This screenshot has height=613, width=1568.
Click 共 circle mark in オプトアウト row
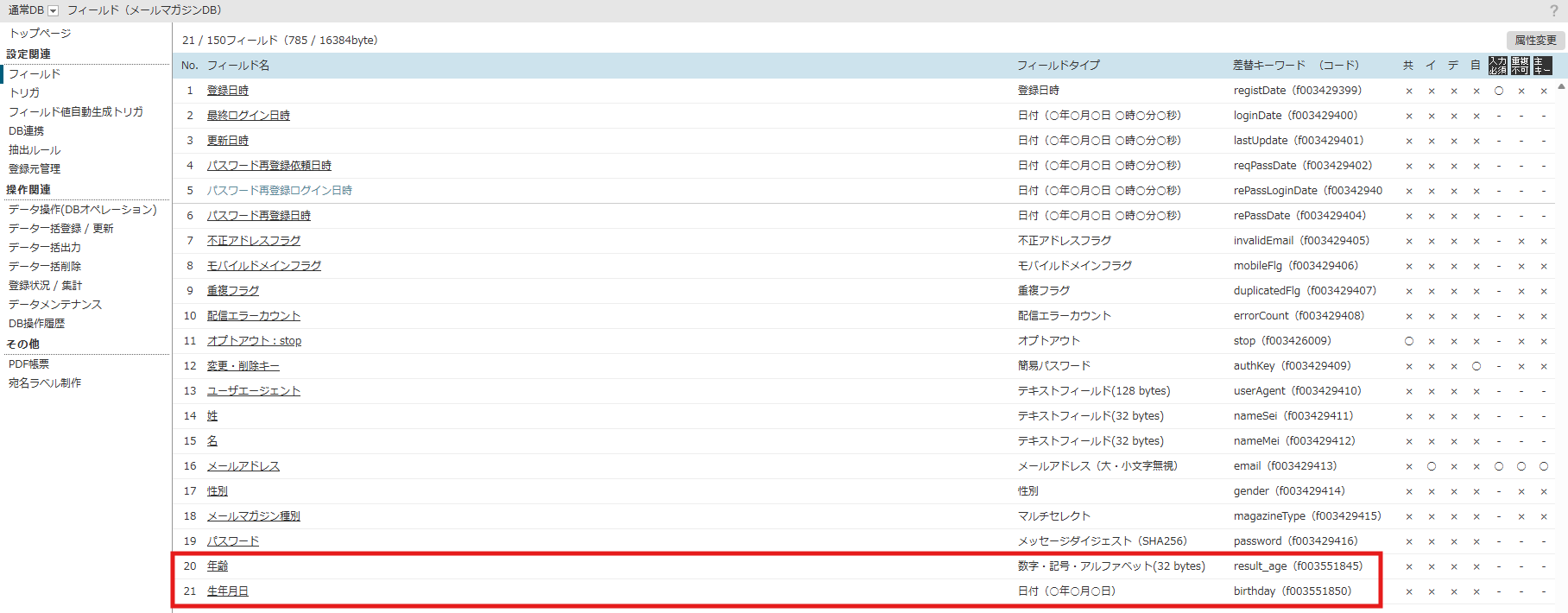[1409, 341]
